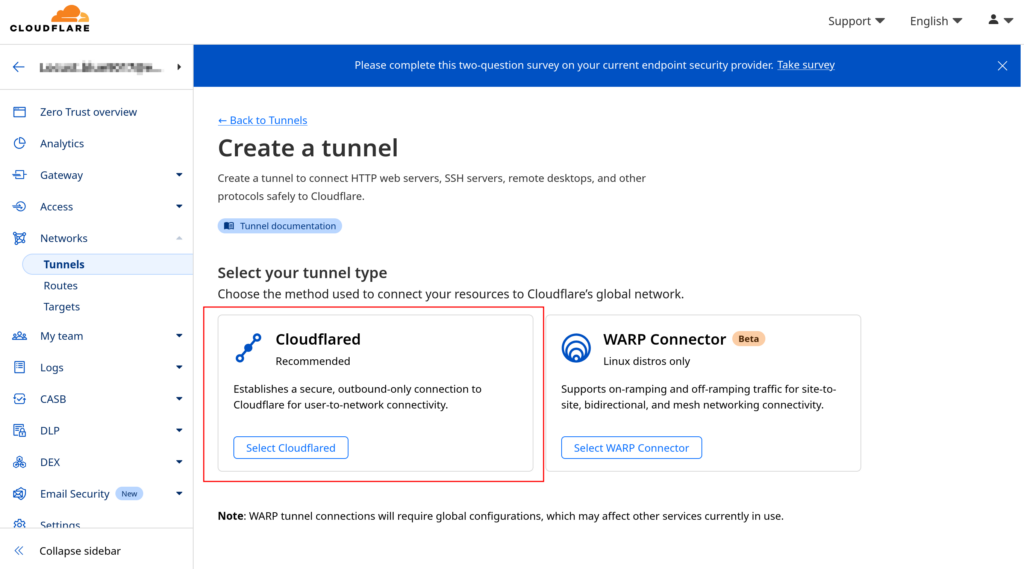Open the English language dropdown

936,21
